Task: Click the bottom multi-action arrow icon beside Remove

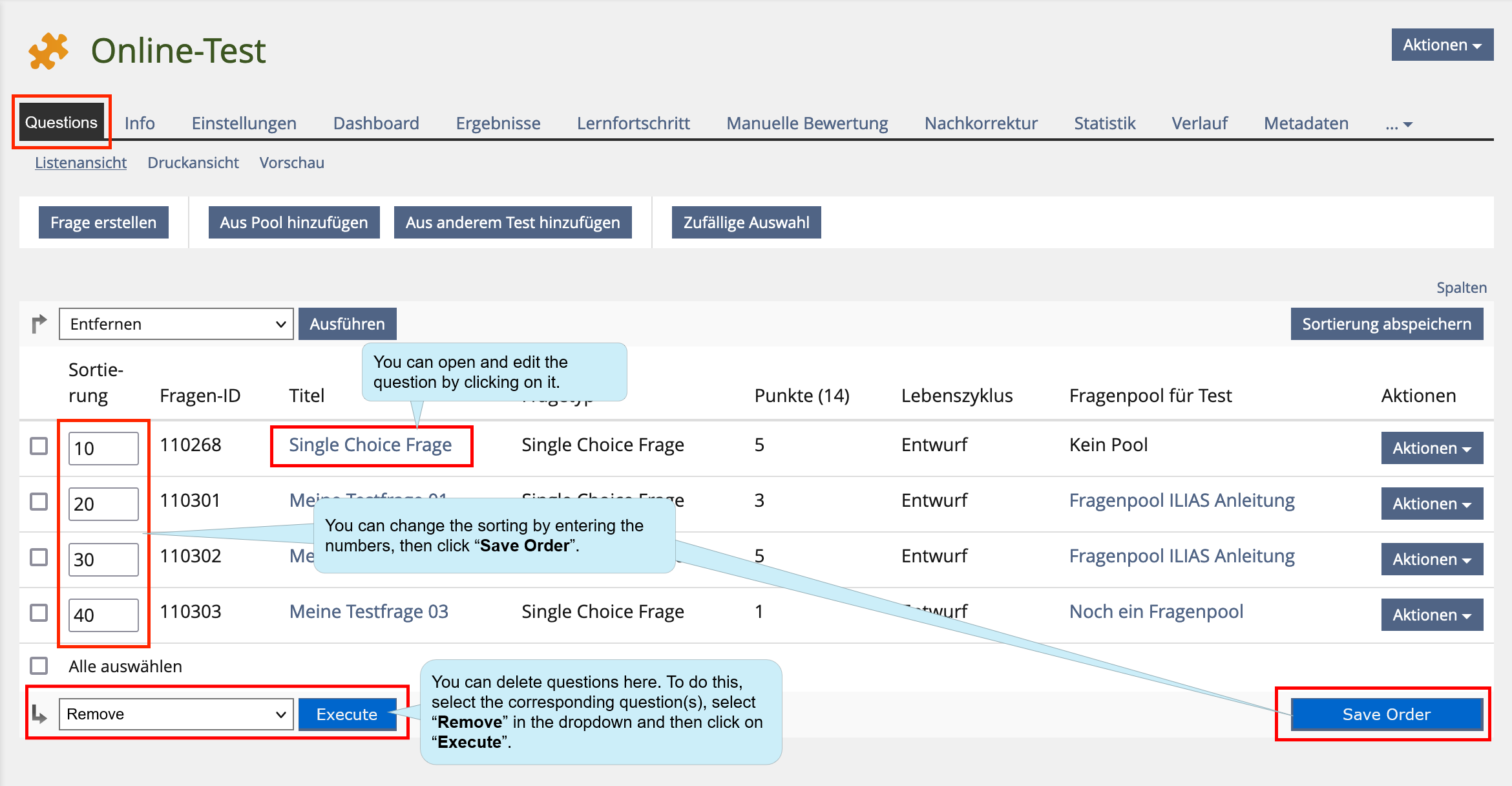Action: coord(39,714)
